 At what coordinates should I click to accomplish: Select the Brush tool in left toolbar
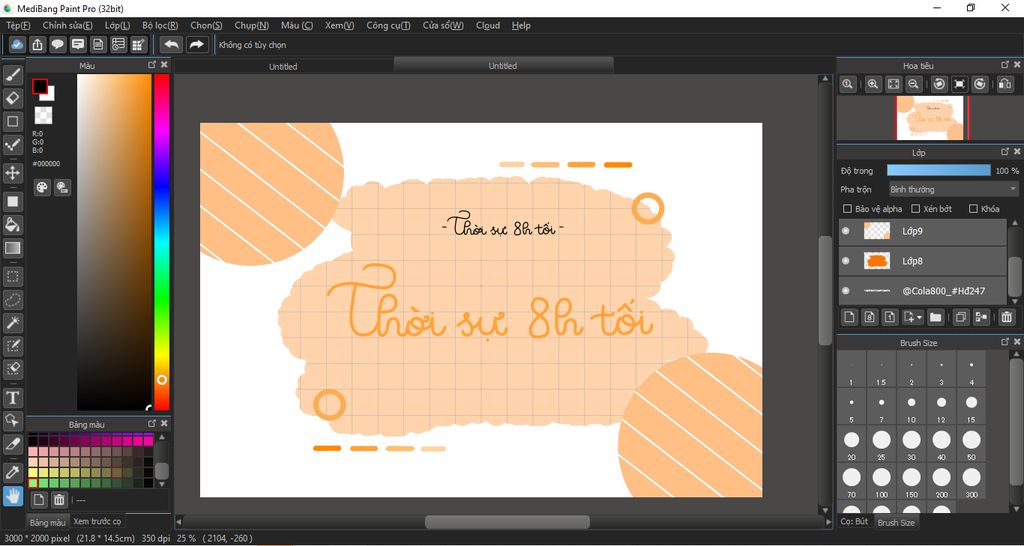point(13,75)
